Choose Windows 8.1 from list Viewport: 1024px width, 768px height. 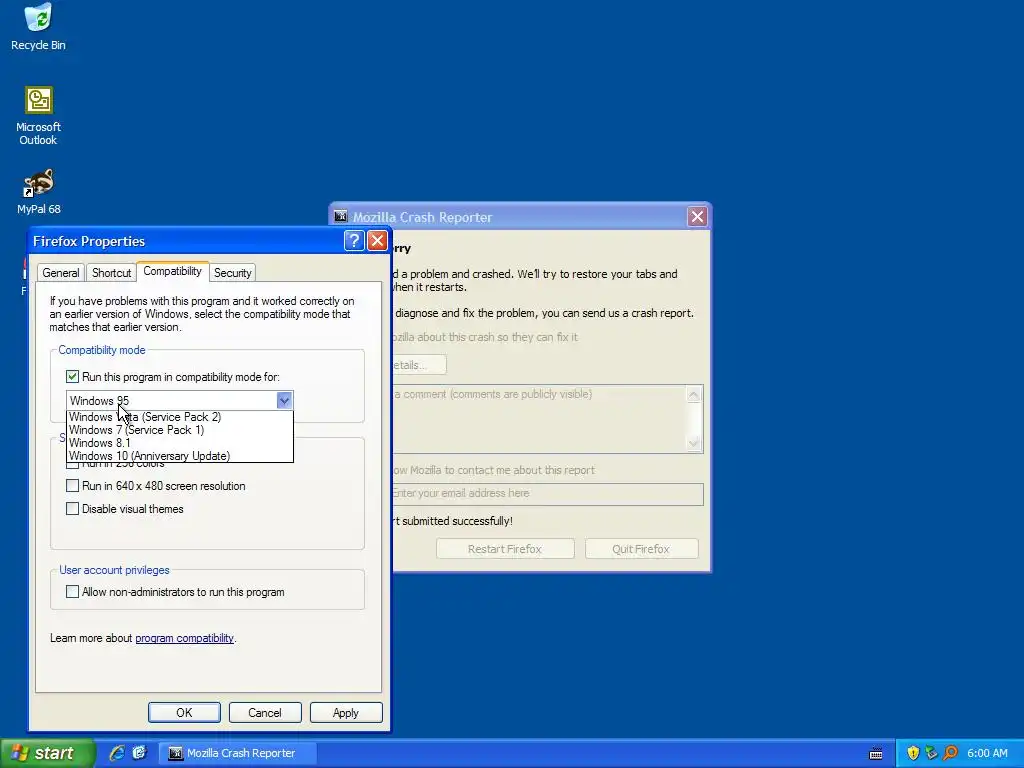[x=180, y=443]
